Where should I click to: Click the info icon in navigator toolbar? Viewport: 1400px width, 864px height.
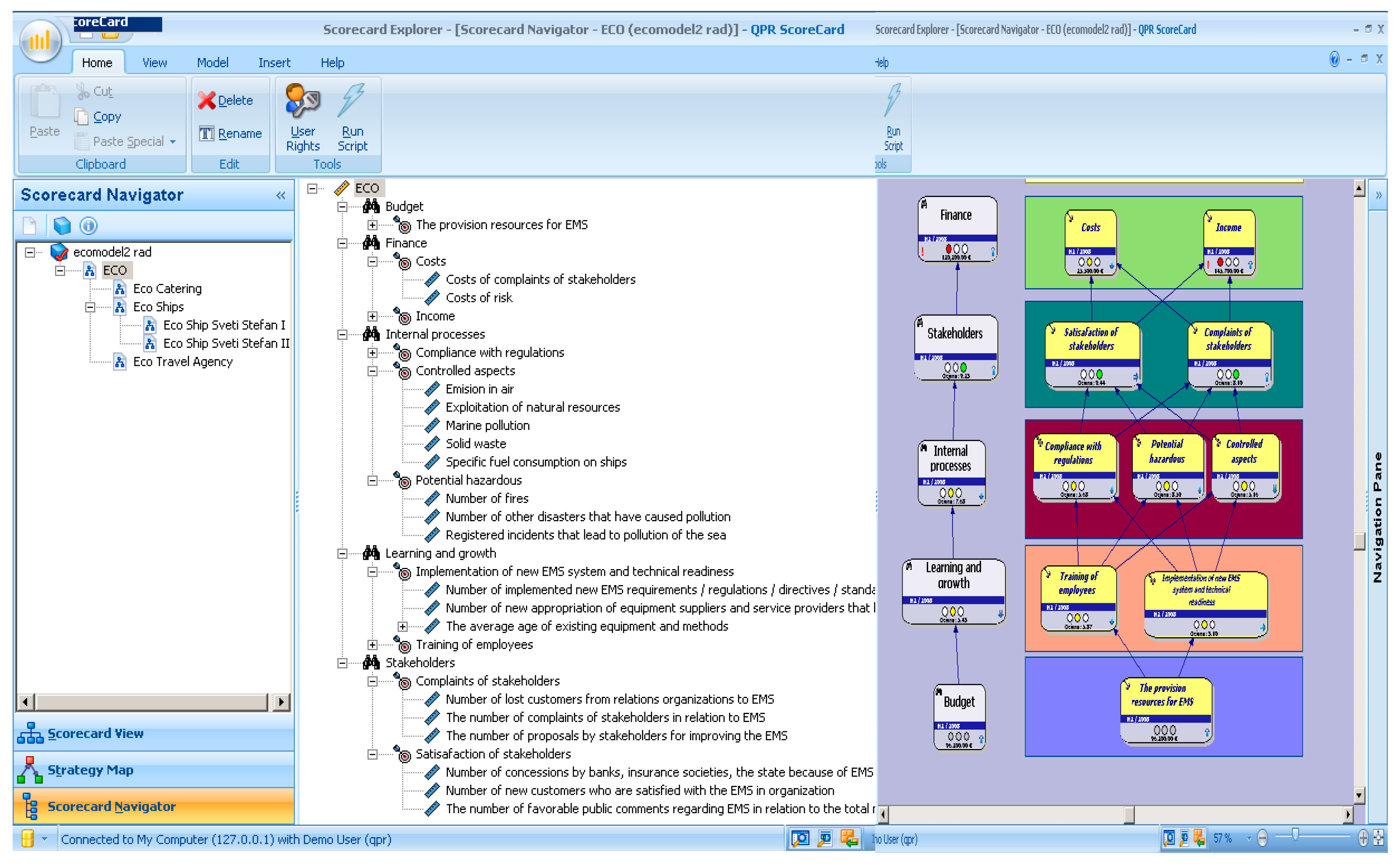88,226
